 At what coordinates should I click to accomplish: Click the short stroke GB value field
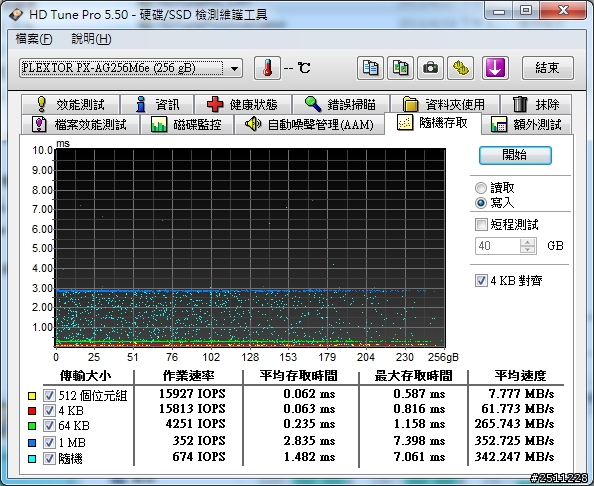click(x=497, y=246)
